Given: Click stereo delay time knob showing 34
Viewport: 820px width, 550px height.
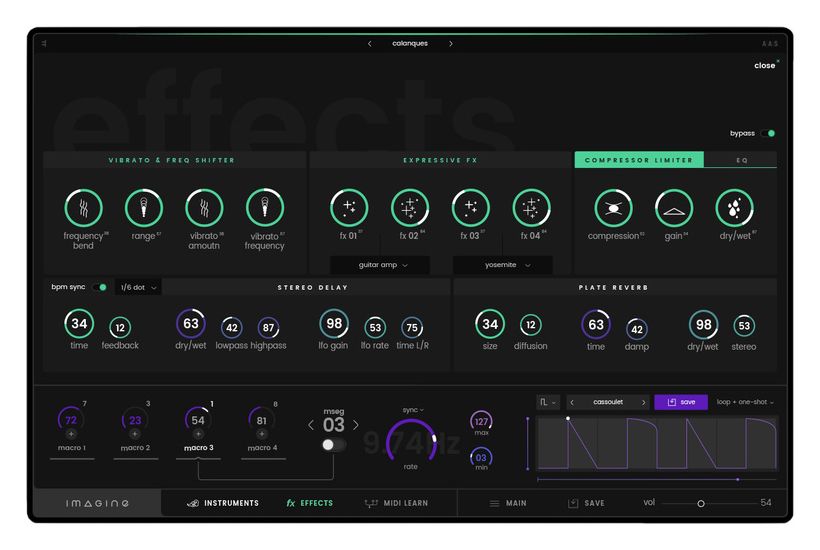Looking at the screenshot, I should [x=79, y=324].
